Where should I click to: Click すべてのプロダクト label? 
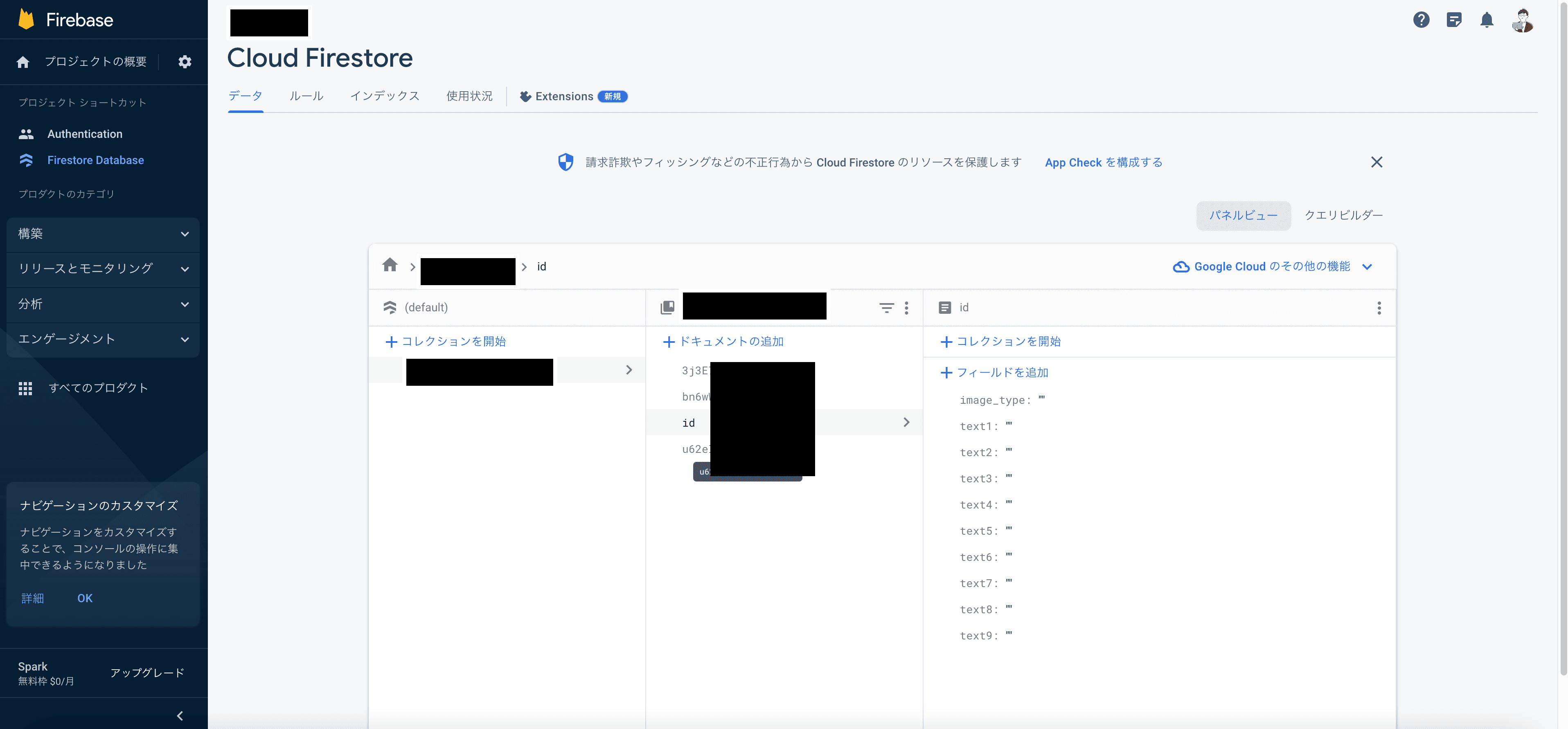pyautogui.click(x=99, y=388)
